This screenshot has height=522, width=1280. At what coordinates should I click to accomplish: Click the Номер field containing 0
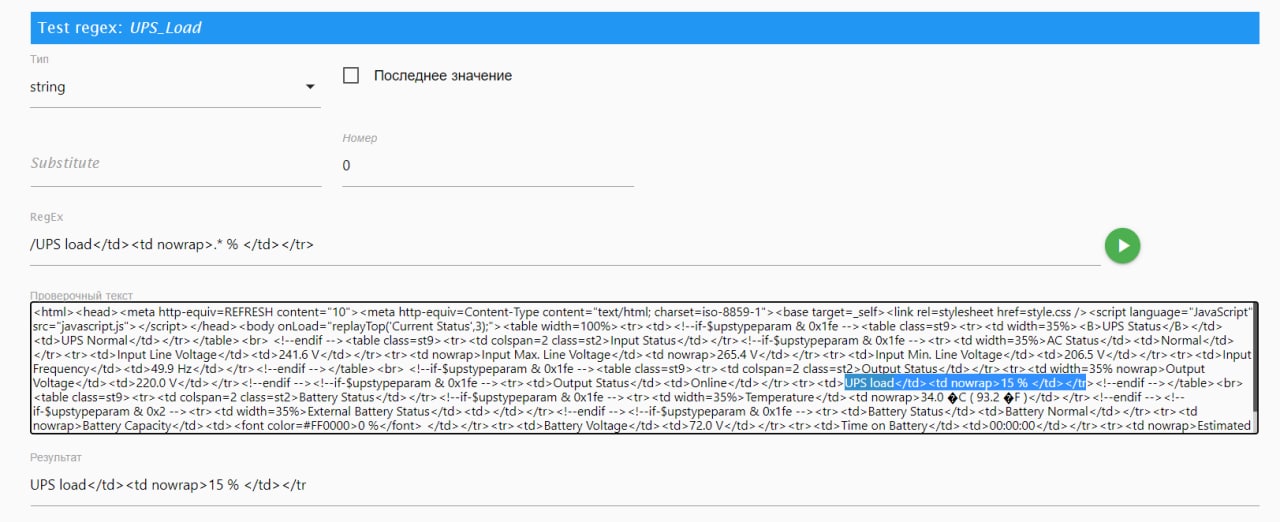point(488,165)
